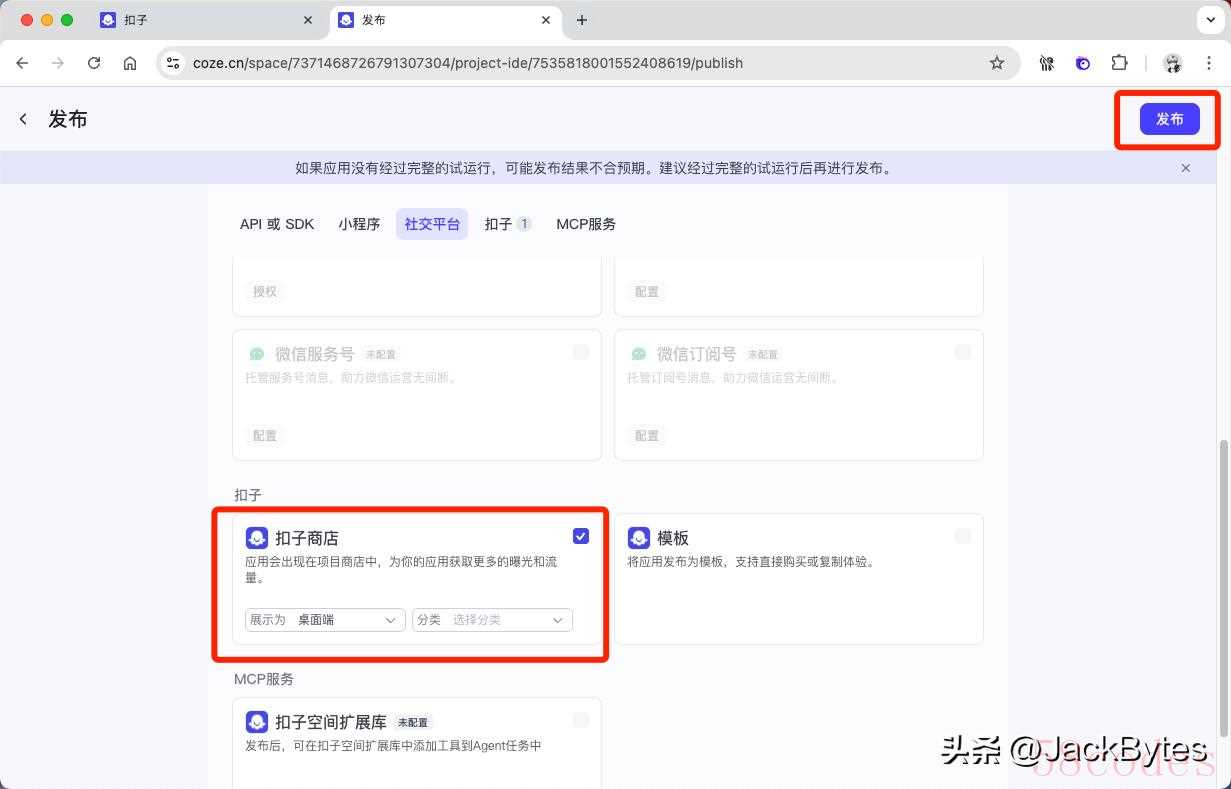Dismiss the trial-run warning banner
Screen dimensions: 1231x789
(1185, 168)
